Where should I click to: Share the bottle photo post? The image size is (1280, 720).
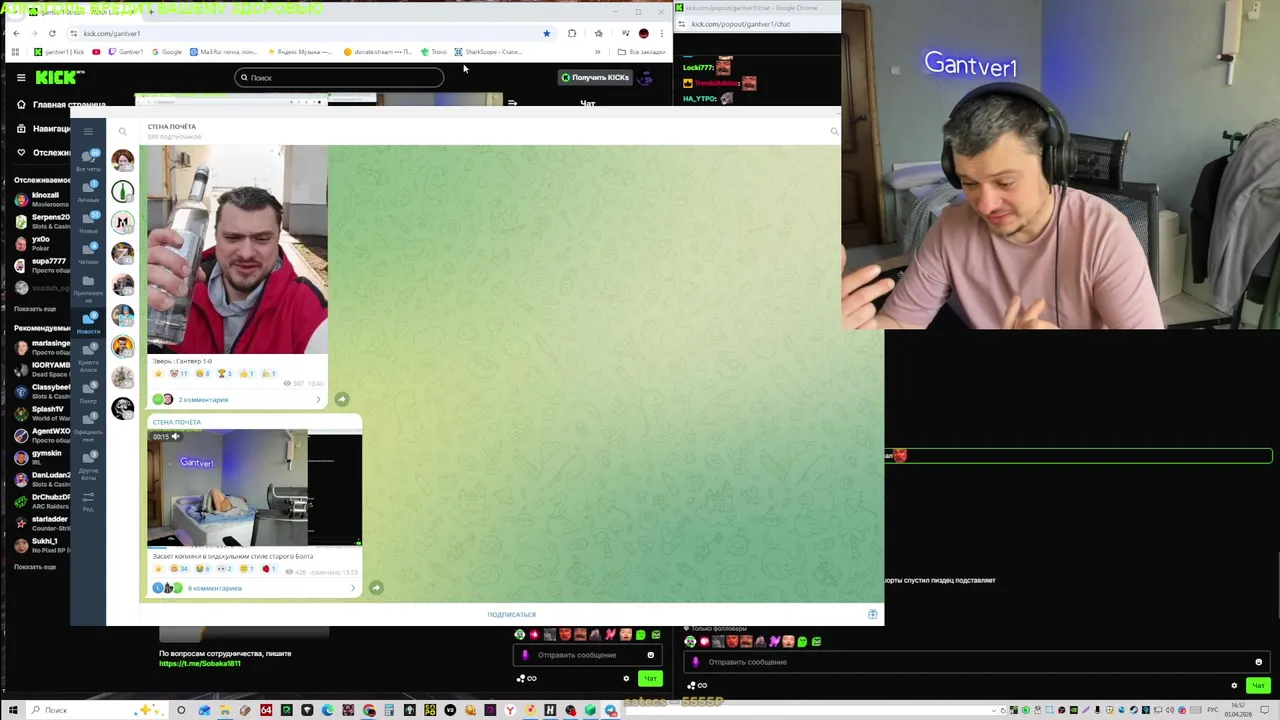pyautogui.click(x=341, y=399)
